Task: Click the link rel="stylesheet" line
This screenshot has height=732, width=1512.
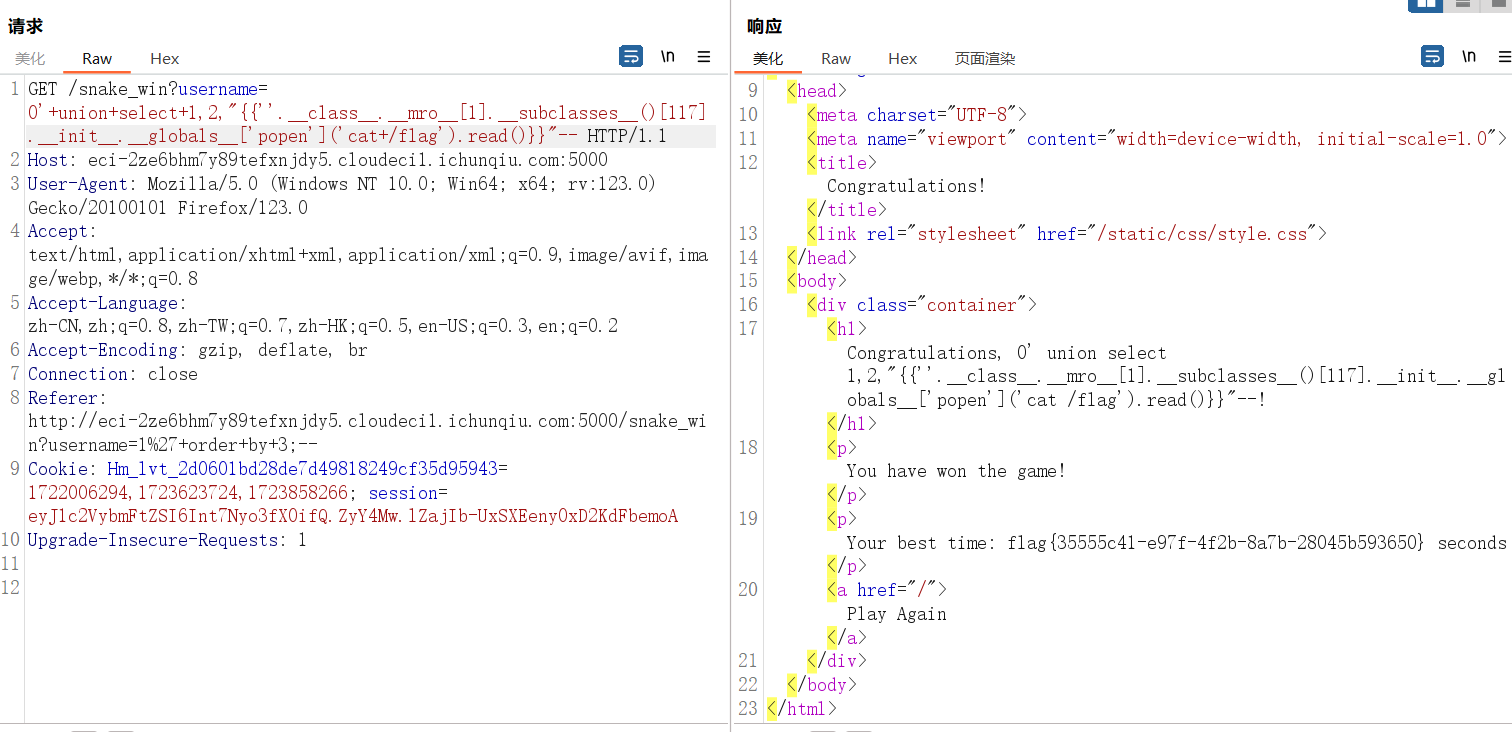Action: pos(1067,234)
